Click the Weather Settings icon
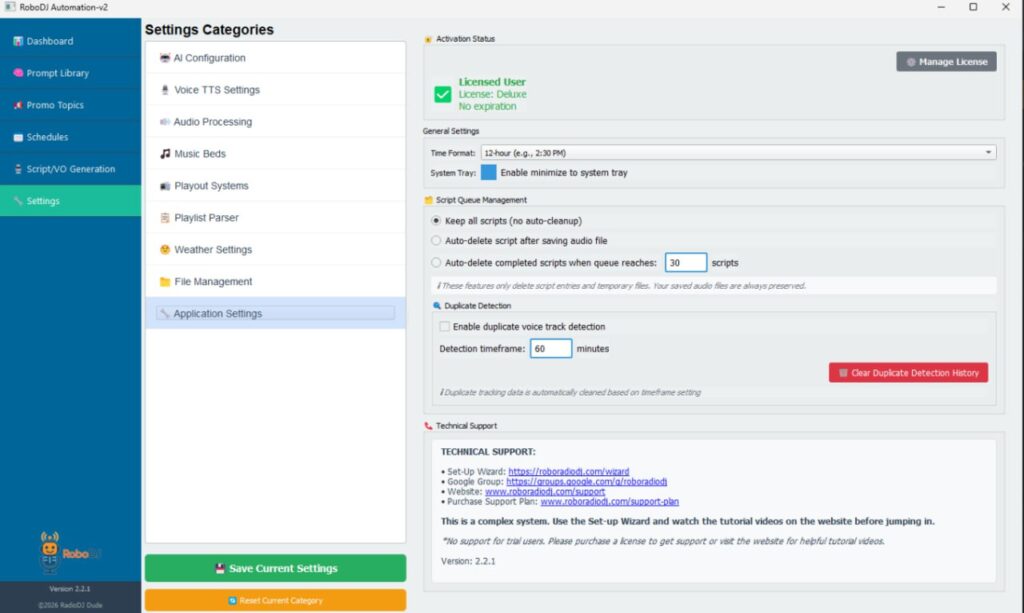1024x613 pixels. click(x=165, y=250)
